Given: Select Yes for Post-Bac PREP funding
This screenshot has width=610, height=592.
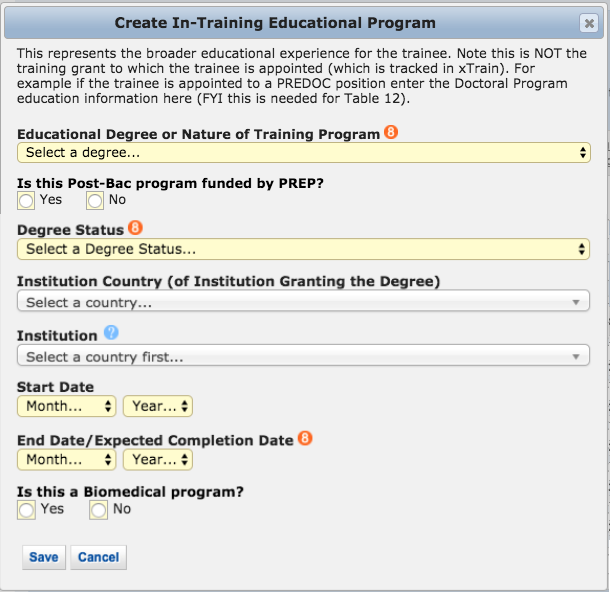Looking at the screenshot, I should (26, 201).
